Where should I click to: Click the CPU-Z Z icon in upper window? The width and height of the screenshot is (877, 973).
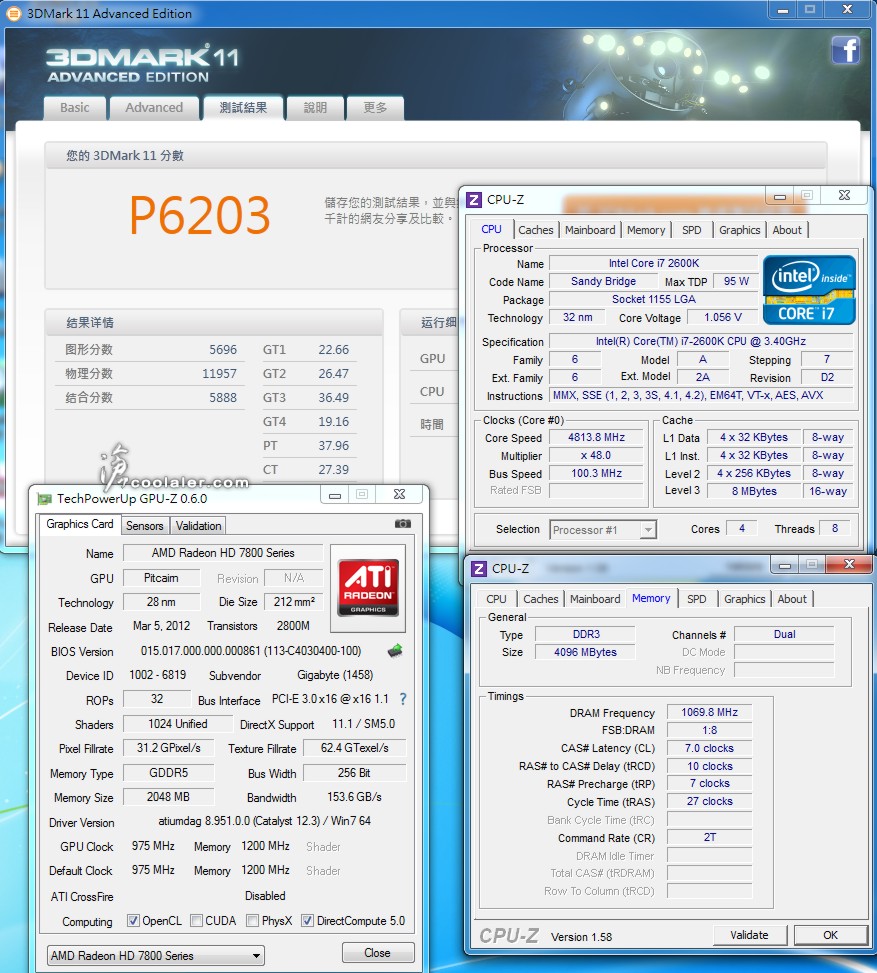pos(474,200)
